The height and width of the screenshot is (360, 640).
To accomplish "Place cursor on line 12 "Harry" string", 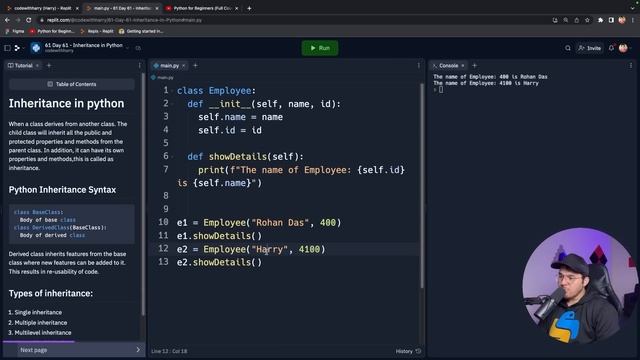I will [269, 249].
